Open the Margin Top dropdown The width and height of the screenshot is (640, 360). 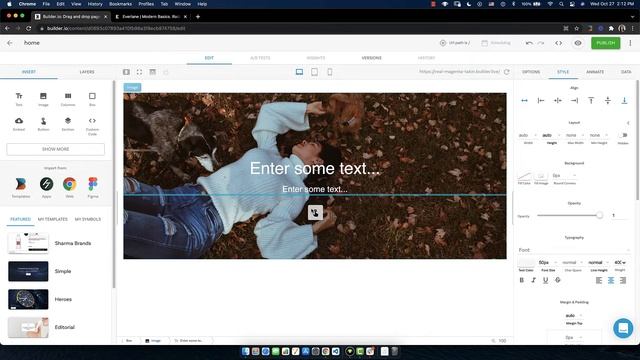click(x=574, y=316)
